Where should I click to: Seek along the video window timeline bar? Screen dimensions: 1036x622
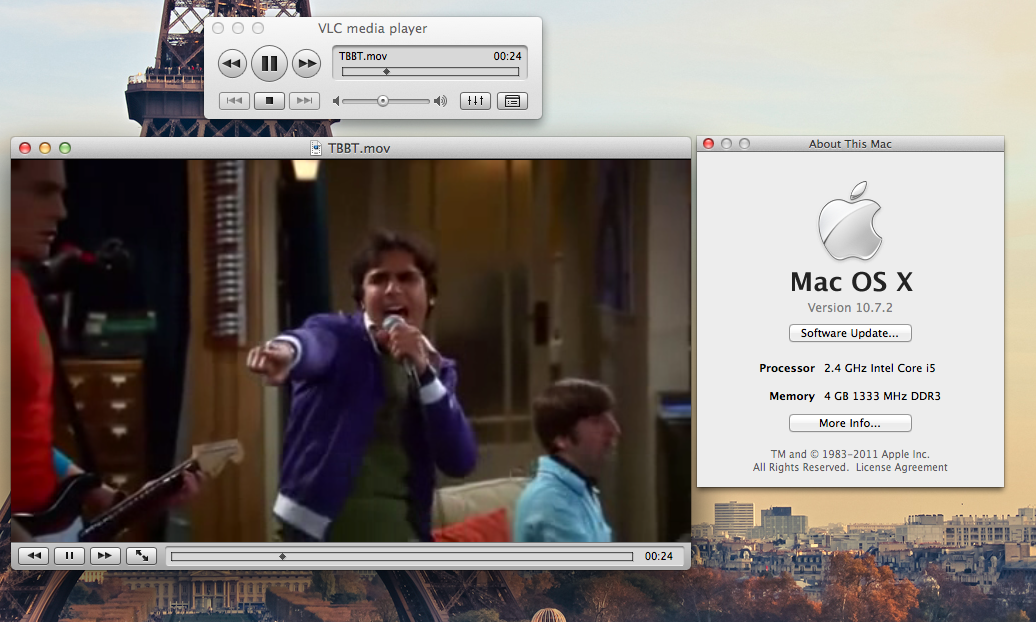click(x=402, y=557)
